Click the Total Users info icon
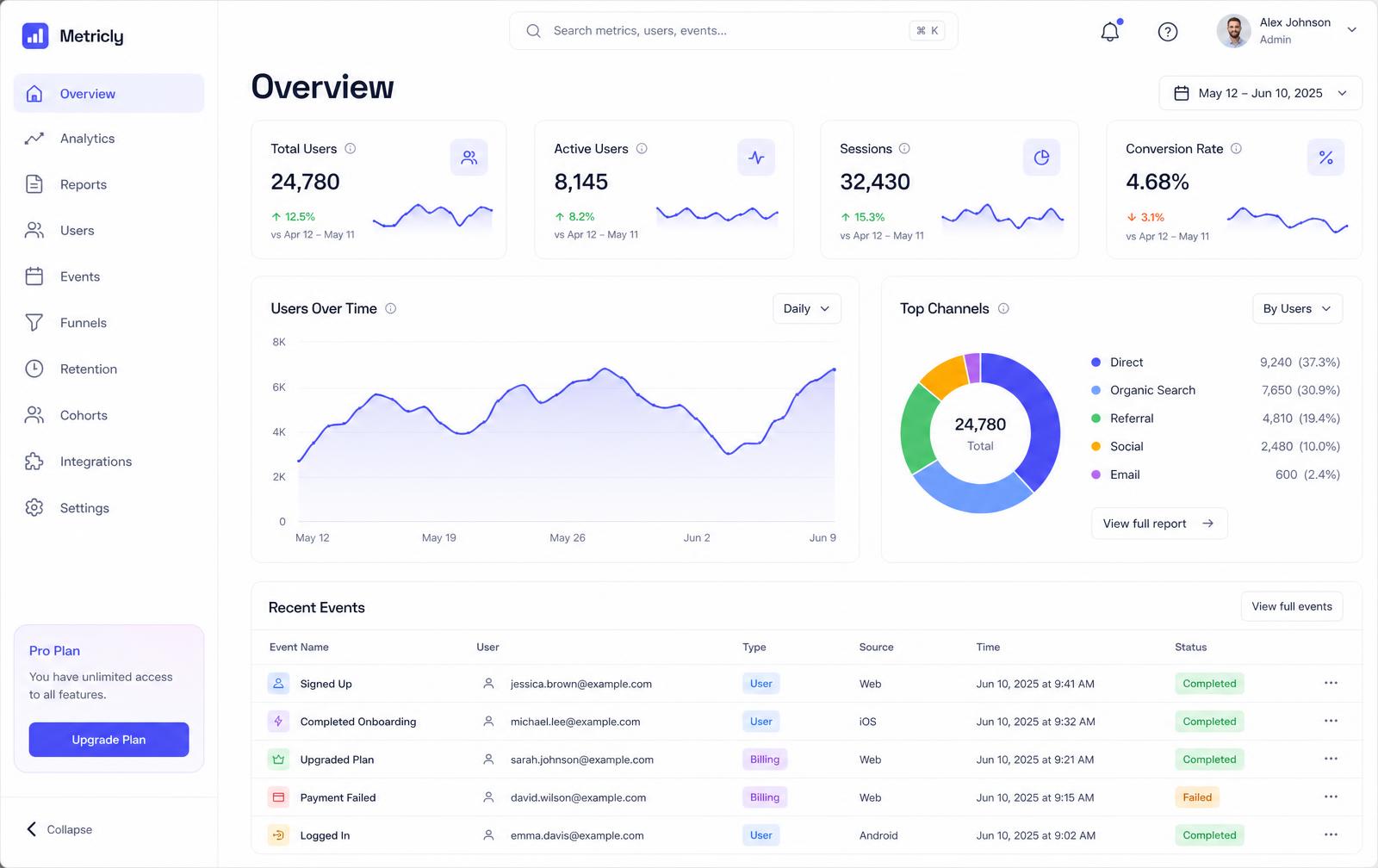Screen dimensions: 1378x868 pos(351,148)
